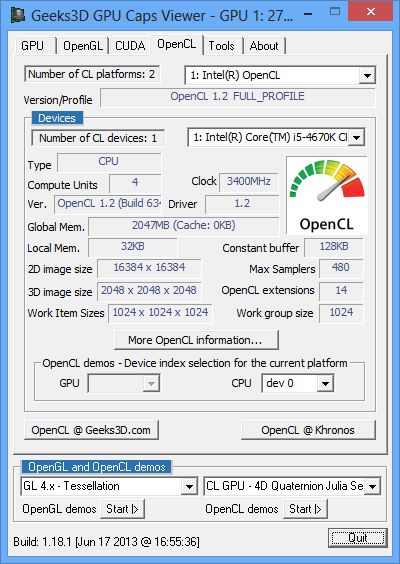The width and height of the screenshot is (400, 564).
Task: Expand the Intel(R) OpenCL platform dropdown
Action: tap(280, 75)
